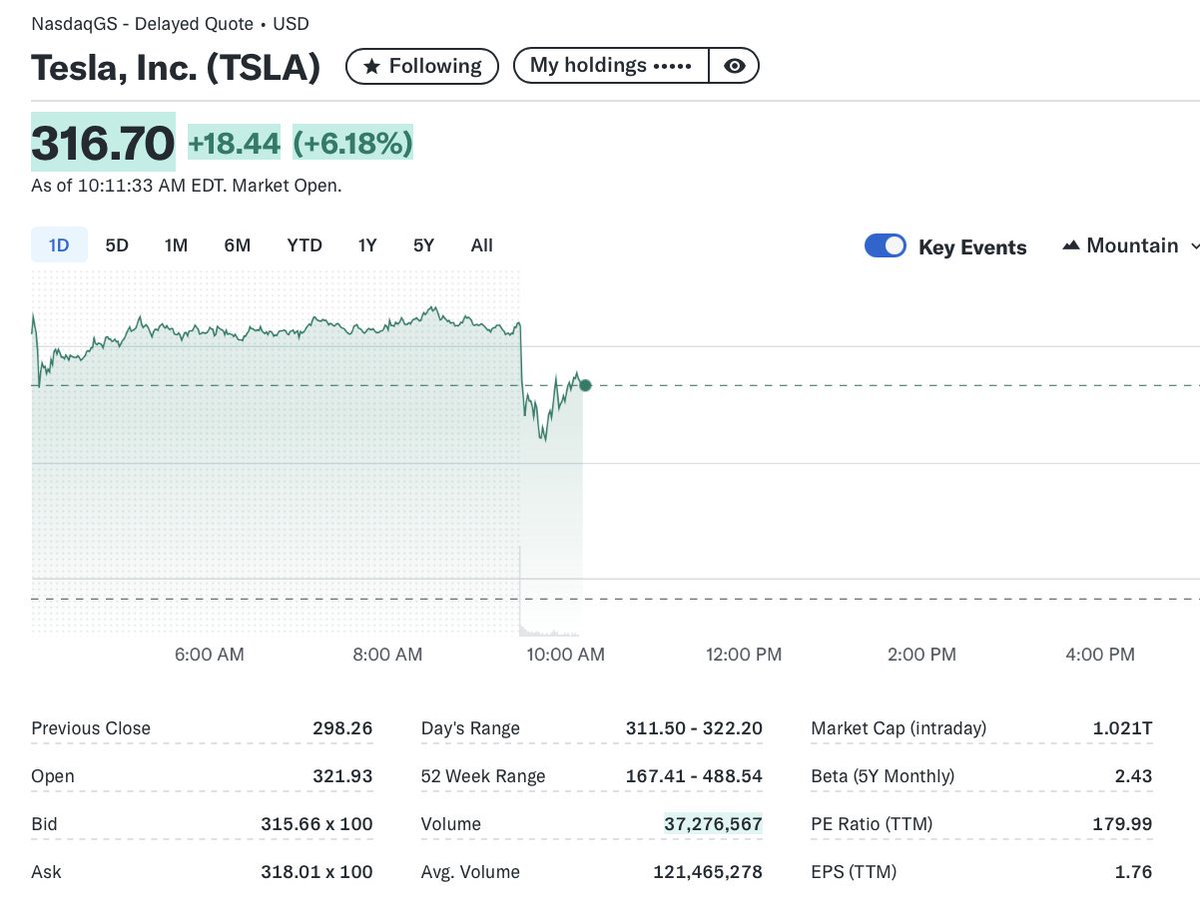1200x910 pixels.
Task: Click Avg. Volume value 121,465,278
Action: [708, 872]
